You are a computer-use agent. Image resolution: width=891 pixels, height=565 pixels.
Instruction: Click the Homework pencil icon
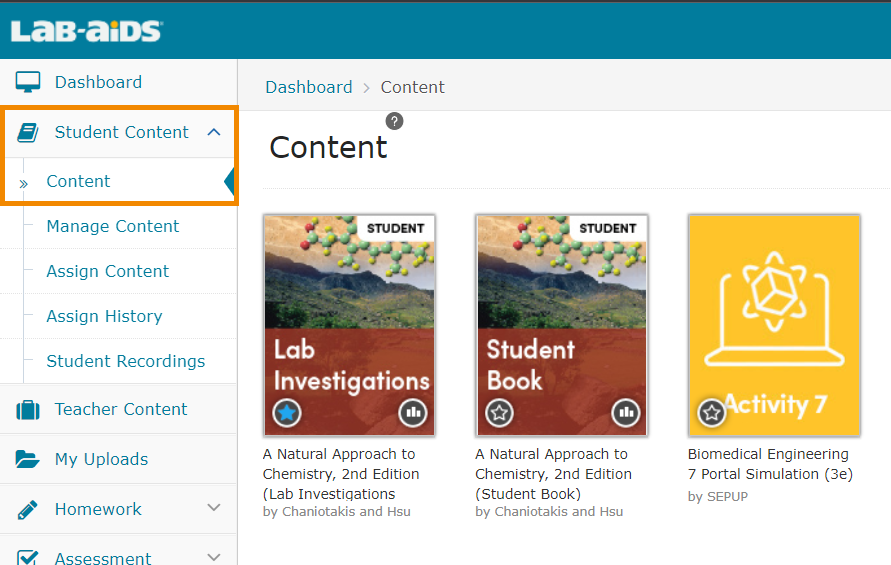28,509
